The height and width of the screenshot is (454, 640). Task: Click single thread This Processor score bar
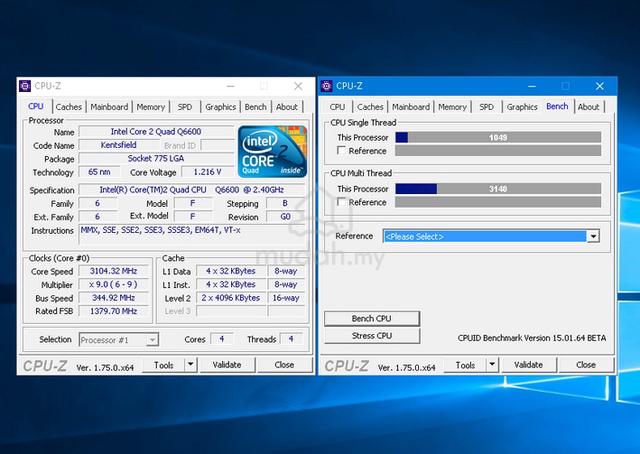click(498, 138)
